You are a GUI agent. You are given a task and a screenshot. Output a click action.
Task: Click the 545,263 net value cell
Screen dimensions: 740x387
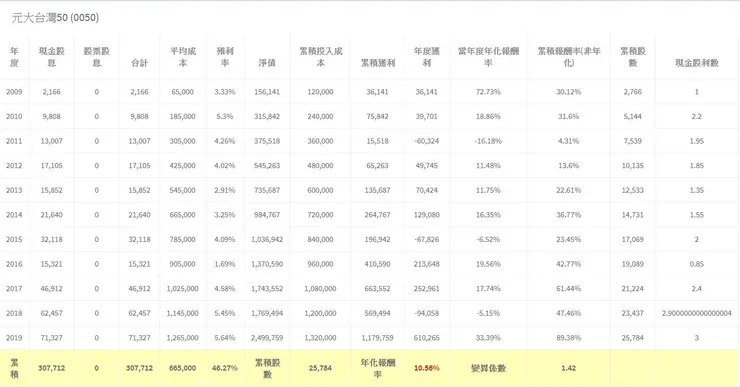pos(267,166)
